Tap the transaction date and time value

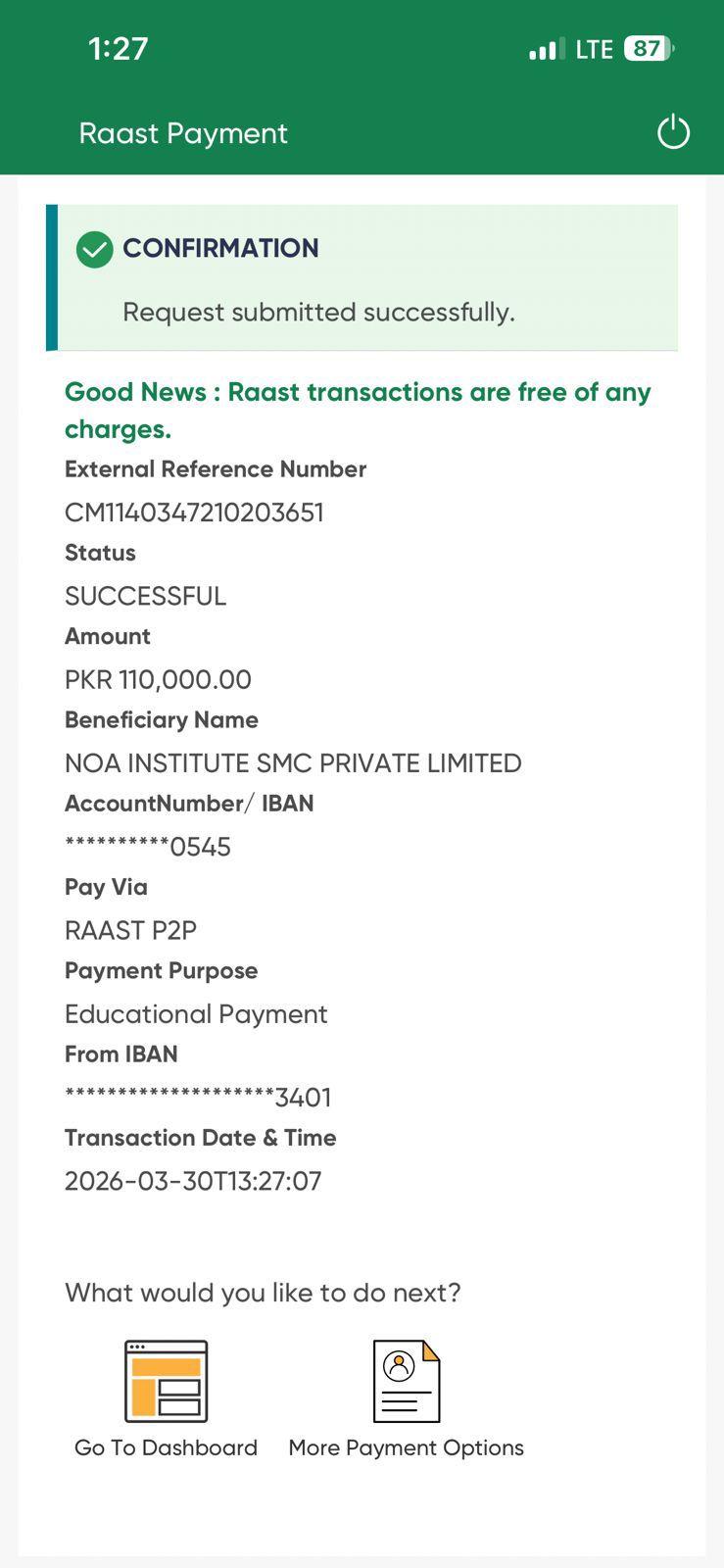click(x=193, y=1181)
